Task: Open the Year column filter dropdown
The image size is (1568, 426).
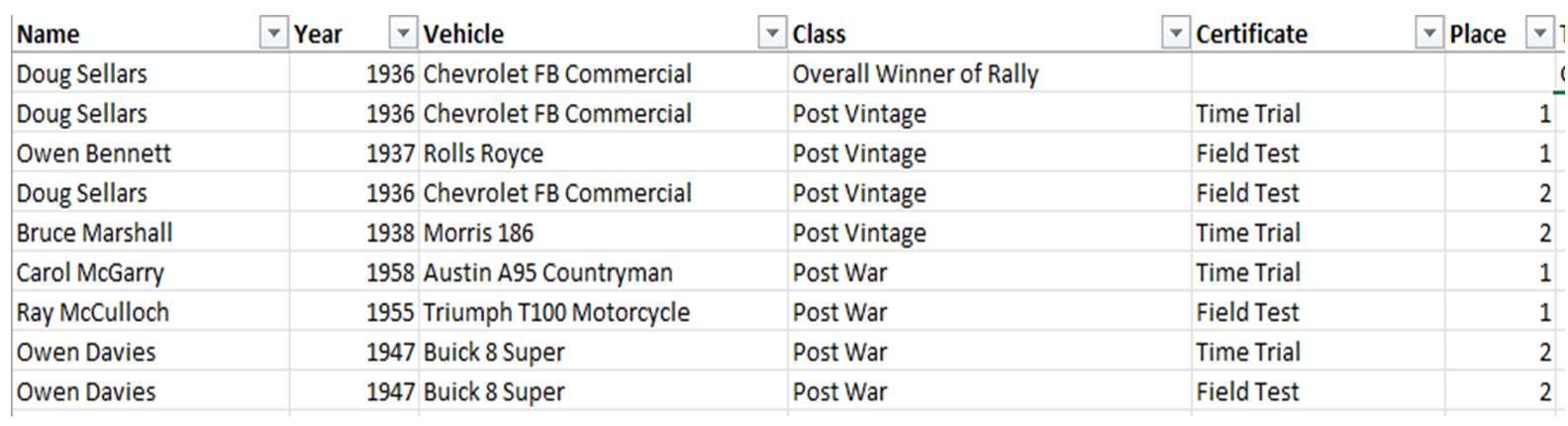Action: point(402,35)
